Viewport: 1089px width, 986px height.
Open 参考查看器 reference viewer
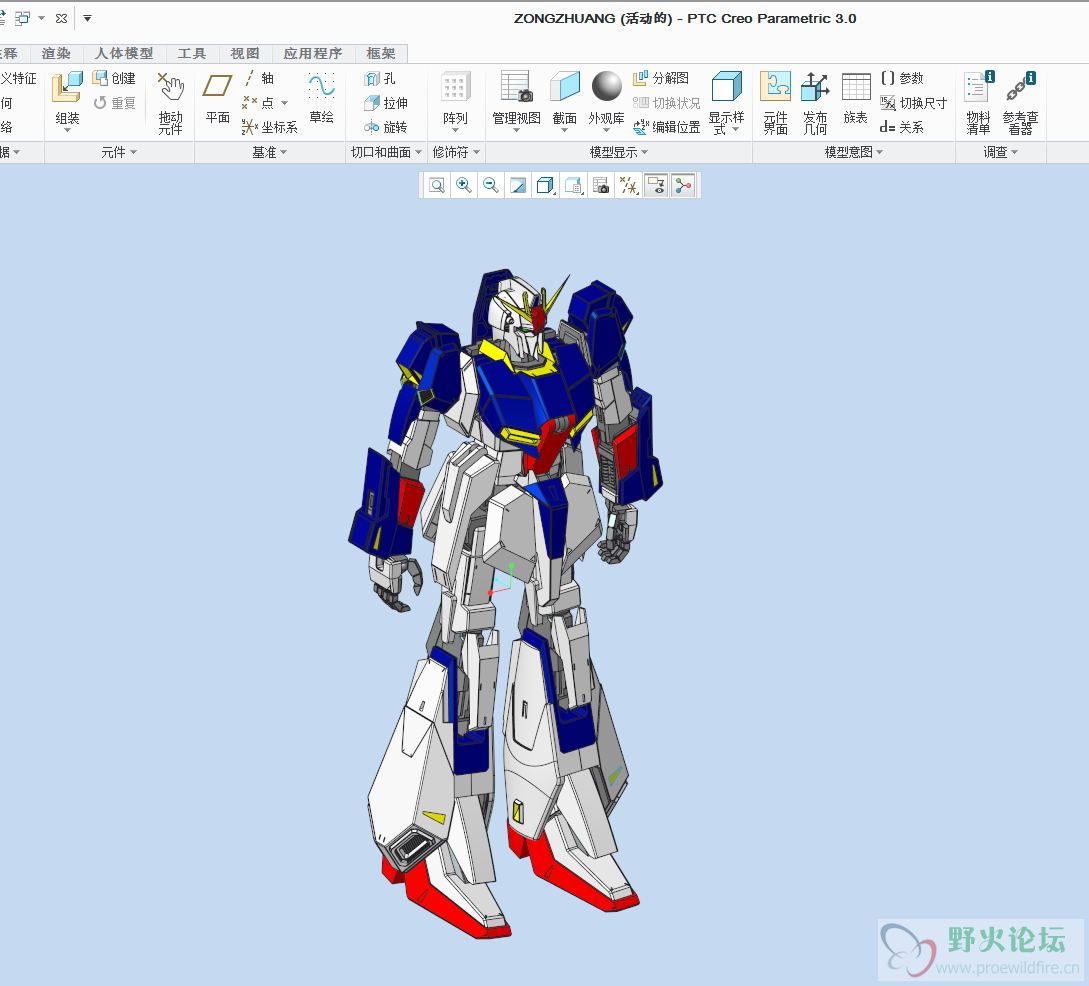pos(1020,103)
